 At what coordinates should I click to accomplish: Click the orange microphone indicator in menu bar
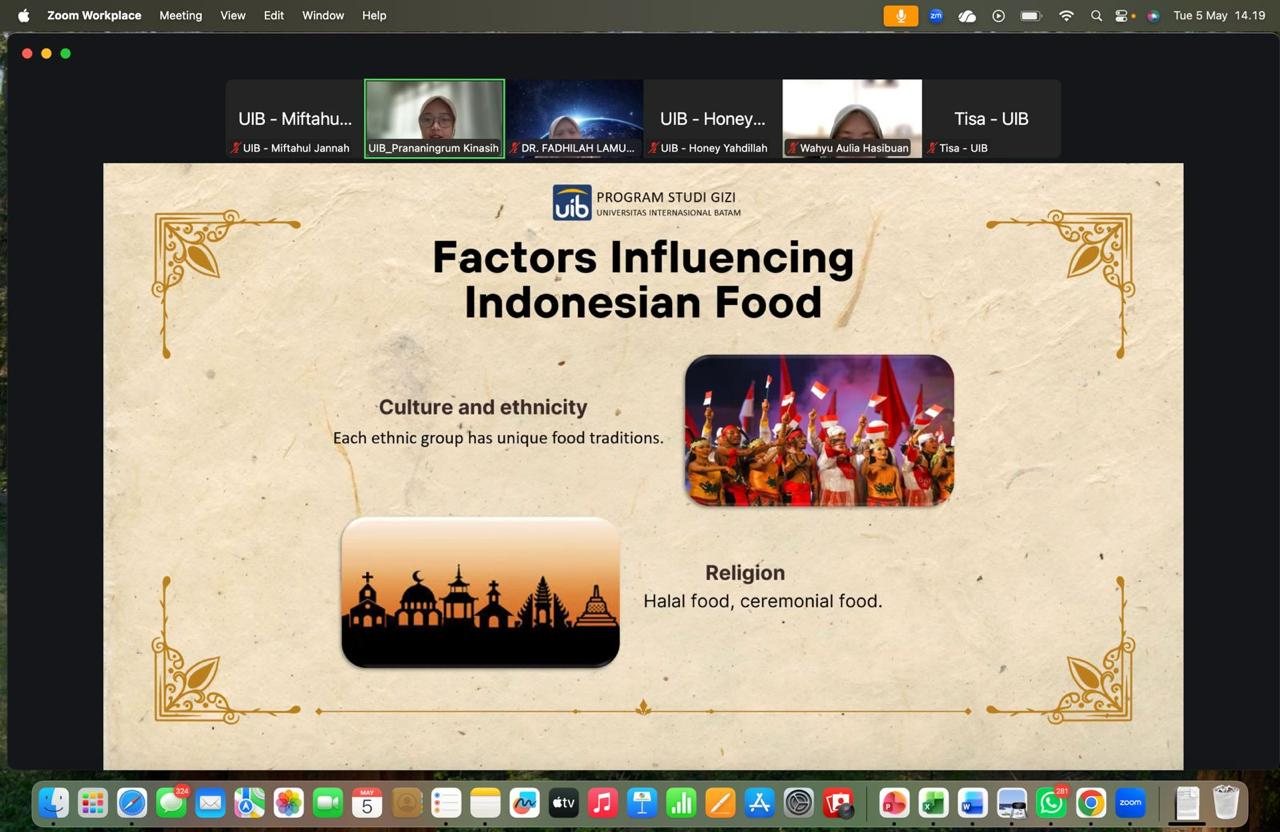click(901, 16)
